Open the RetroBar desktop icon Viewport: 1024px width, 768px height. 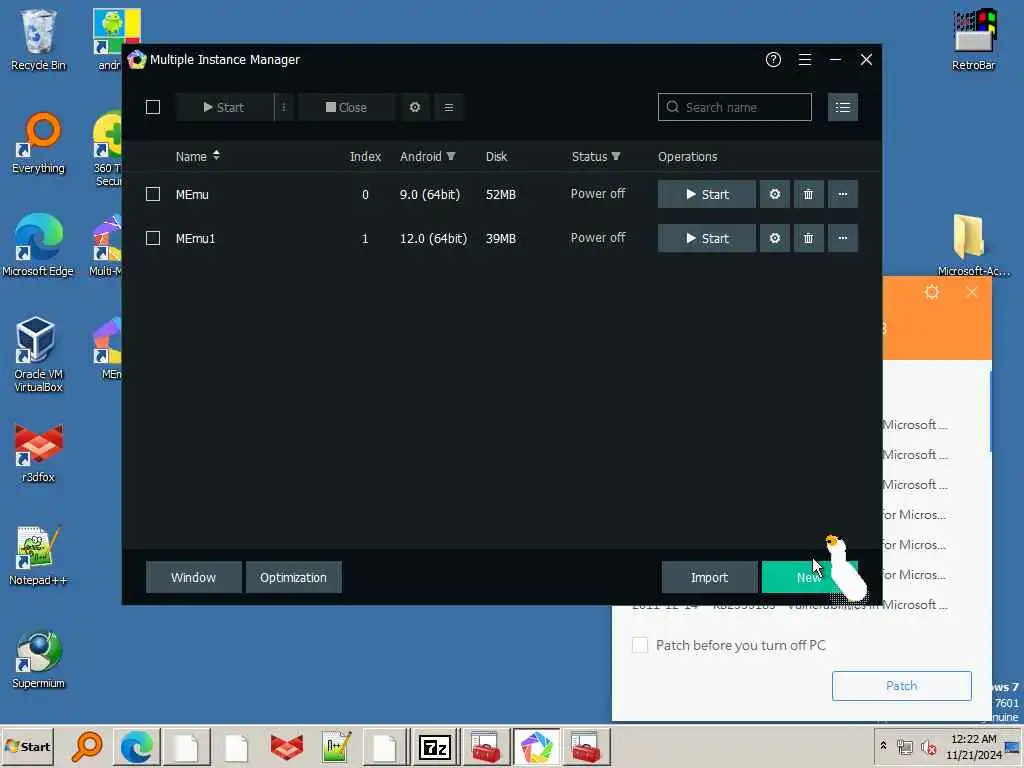974,40
